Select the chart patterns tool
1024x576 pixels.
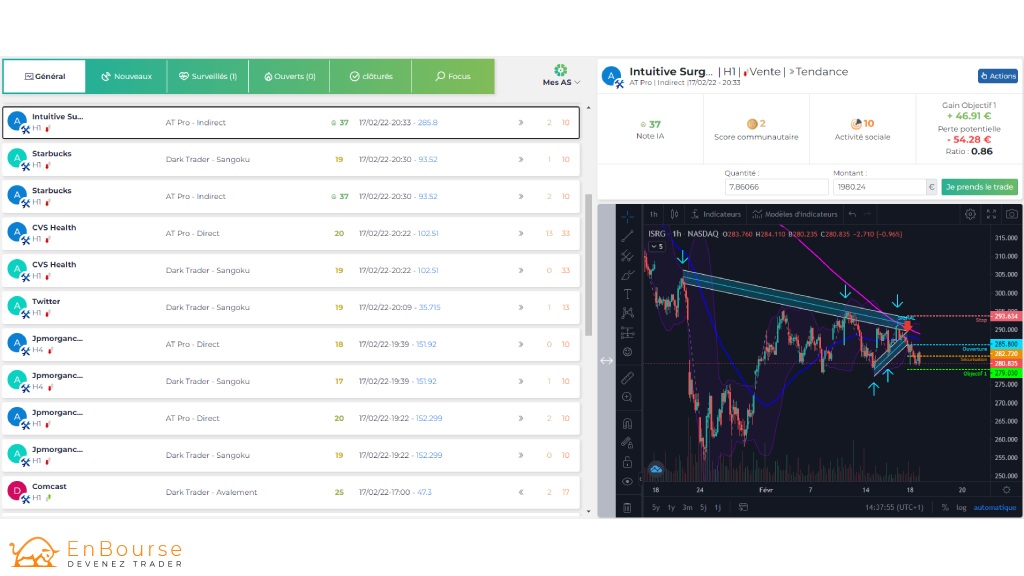(627, 313)
